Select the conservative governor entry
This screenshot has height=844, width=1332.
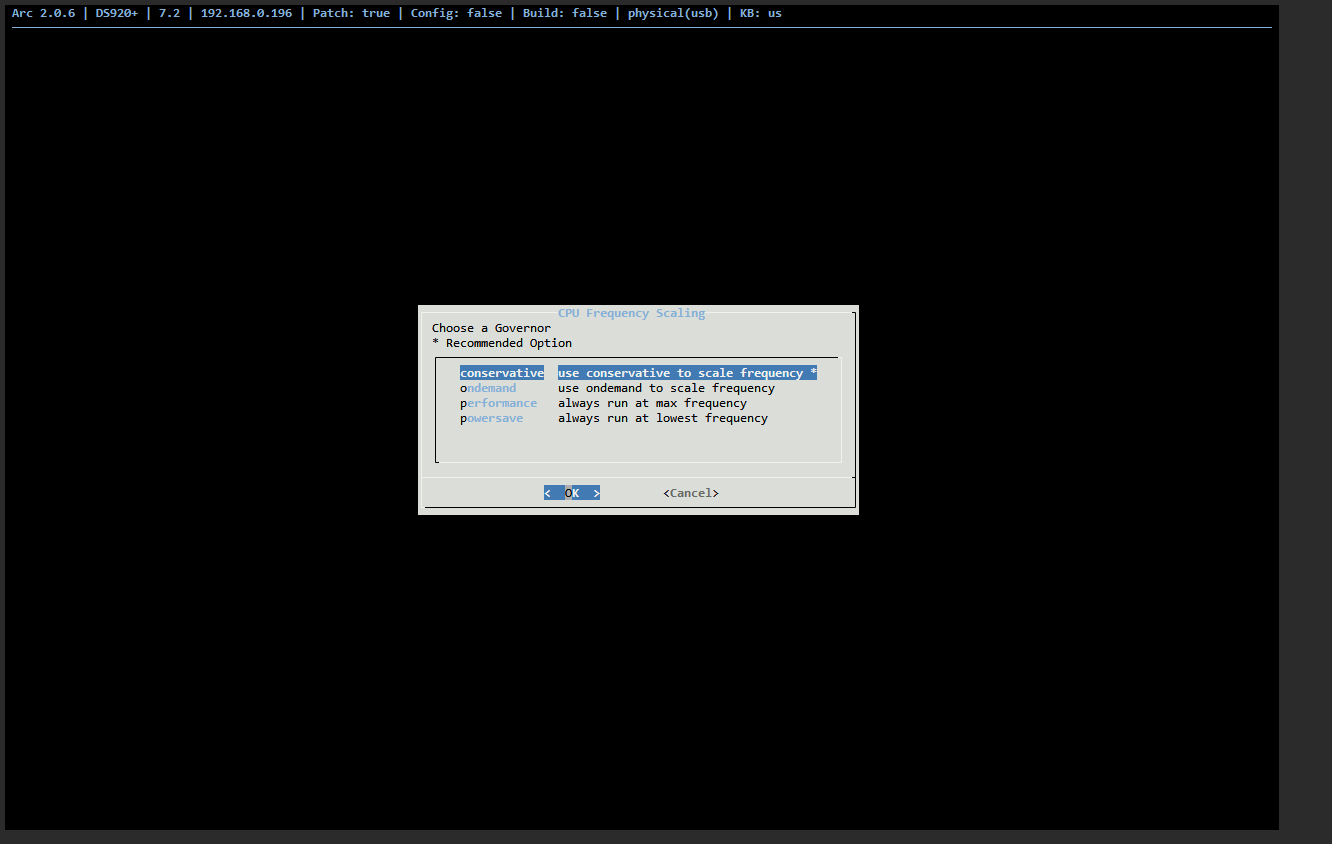(x=502, y=373)
